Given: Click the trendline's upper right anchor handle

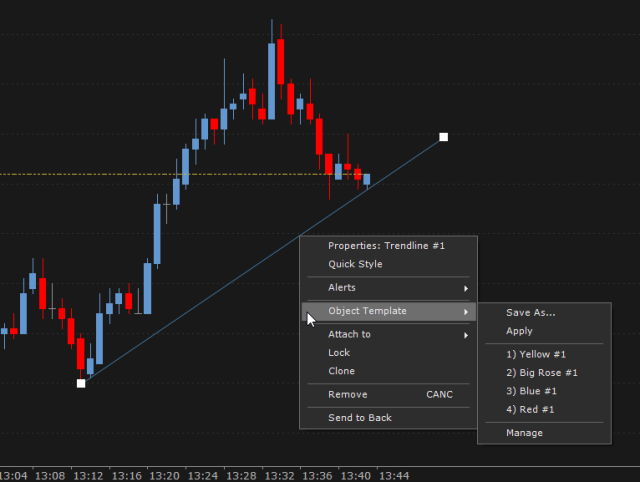Looking at the screenshot, I should (x=444, y=137).
